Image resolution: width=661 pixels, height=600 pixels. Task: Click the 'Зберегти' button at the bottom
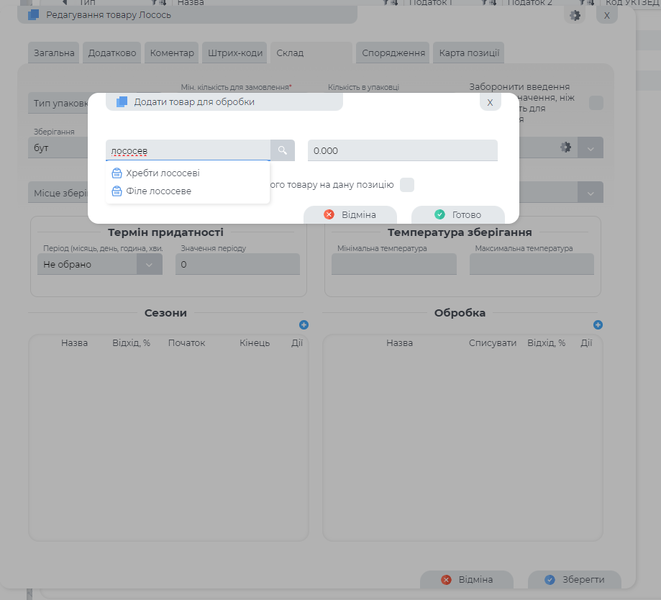coord(575,580)
